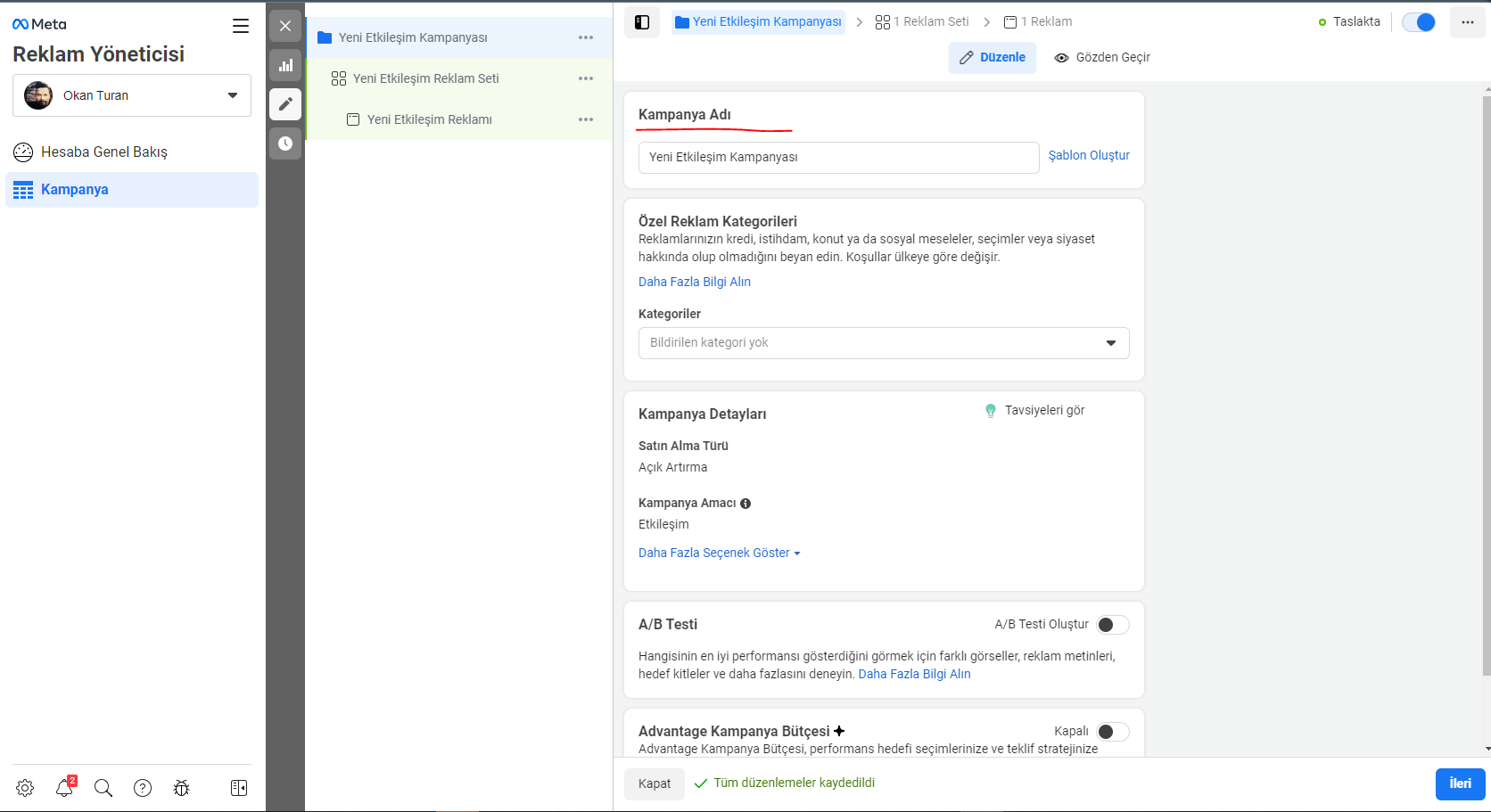Select the pencil edit icon in side strip
The height and width of the screenshot is (812, 1491).
point(285,104)
